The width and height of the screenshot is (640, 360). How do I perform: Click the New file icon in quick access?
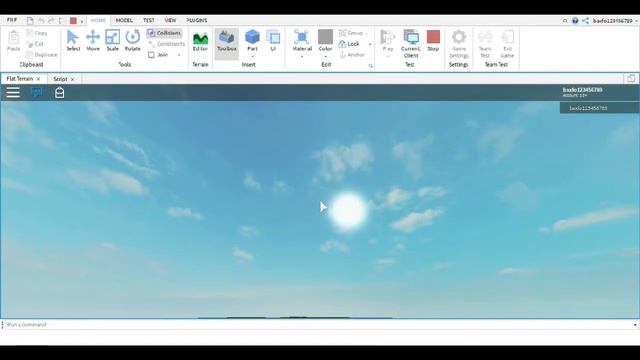30,20
